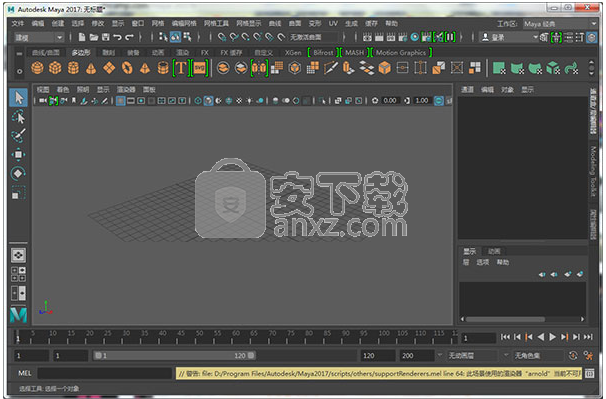Toggle viewport grid display icon
This screenshot has height=399, width=606.
[121, 101]
